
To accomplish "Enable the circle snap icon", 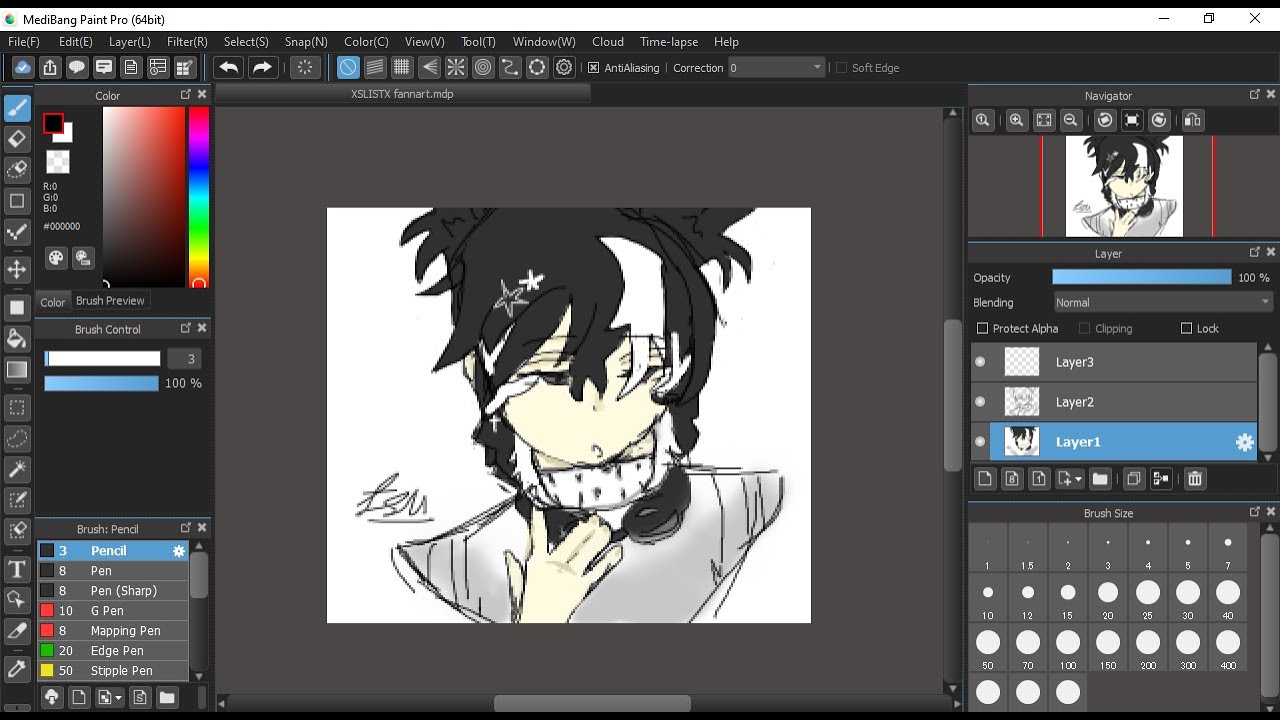I will click(483, 67).
